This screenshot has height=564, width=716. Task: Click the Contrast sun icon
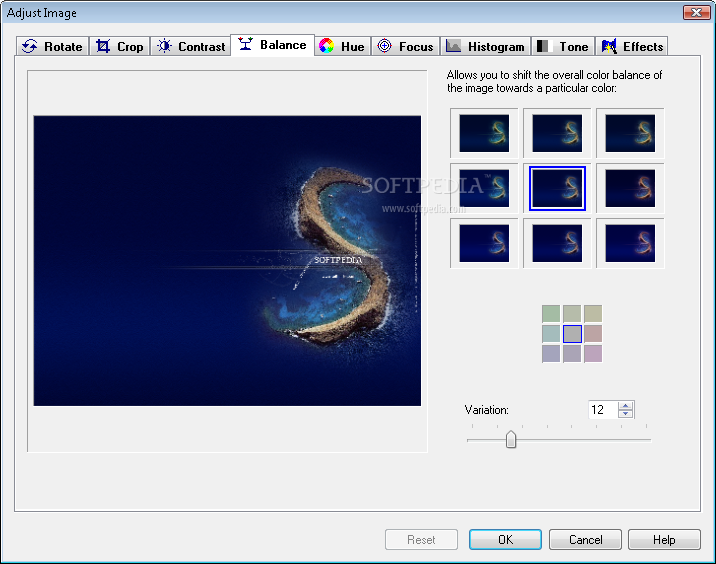click(164, 46)
